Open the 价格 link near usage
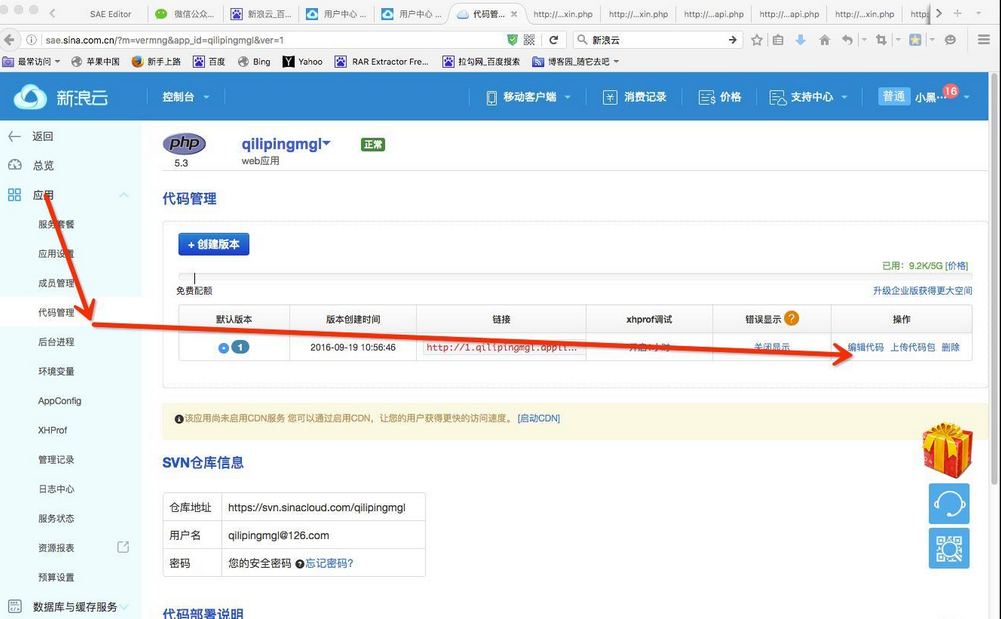Screen dimensions: 1001x619 956,265
